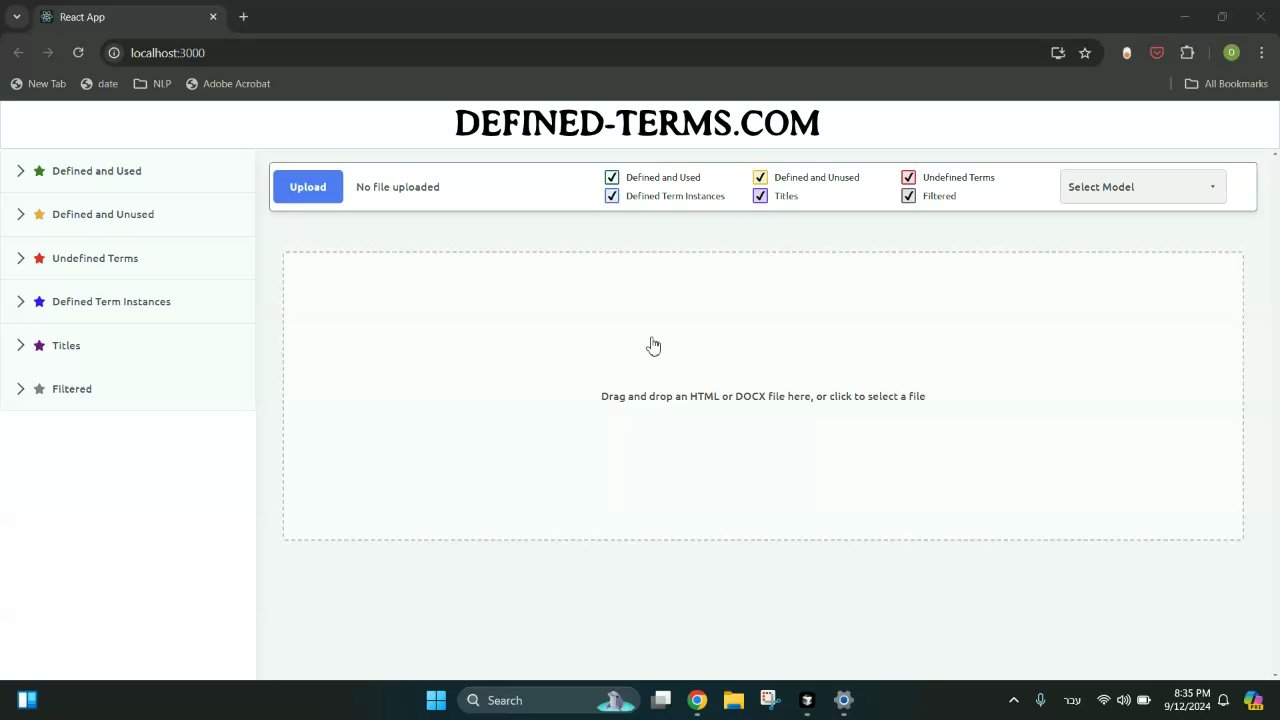Expand the Defined and Unused sidebar section
This screenshot has width=1280, height=720.
[20, 214]
